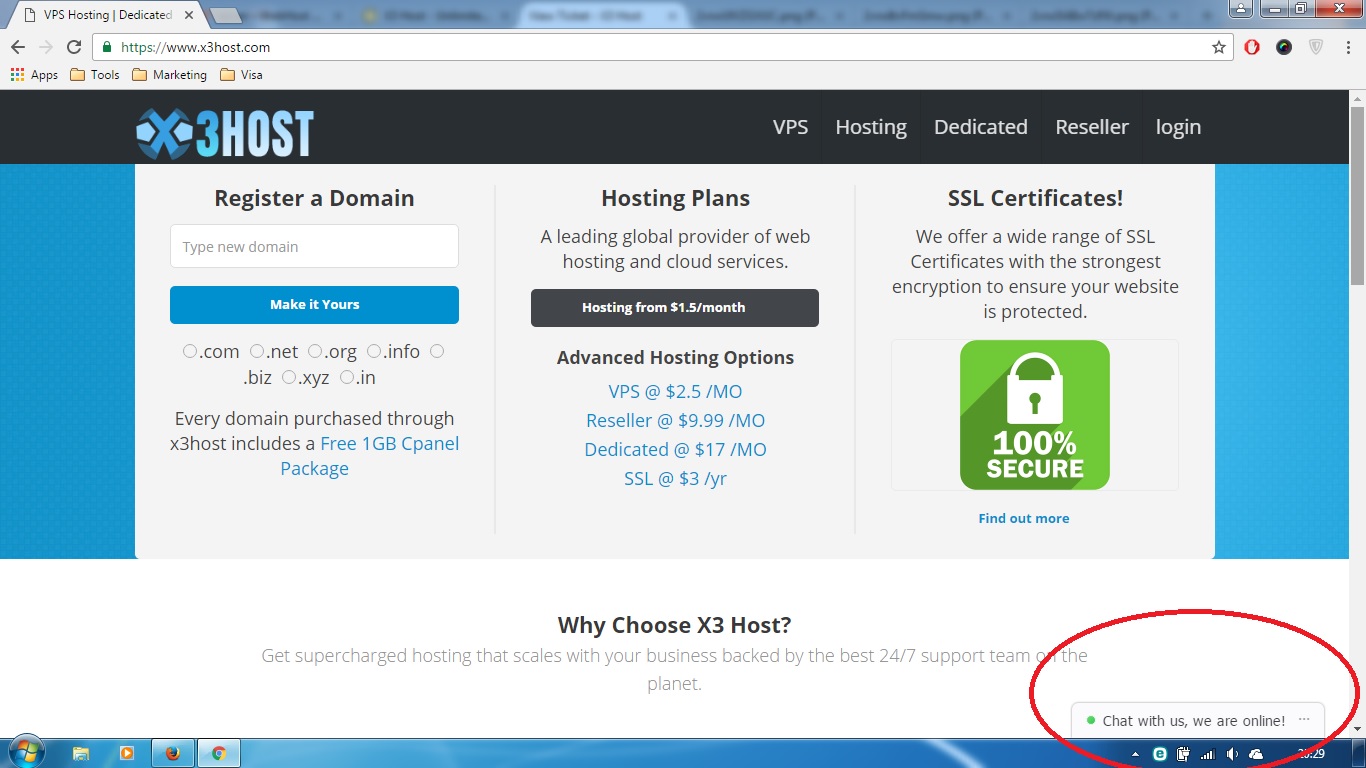The height and width of the screenshot is (768, 1366).
Task: Open the Apps grid in bookmarks bar
Action: (34, 75)
